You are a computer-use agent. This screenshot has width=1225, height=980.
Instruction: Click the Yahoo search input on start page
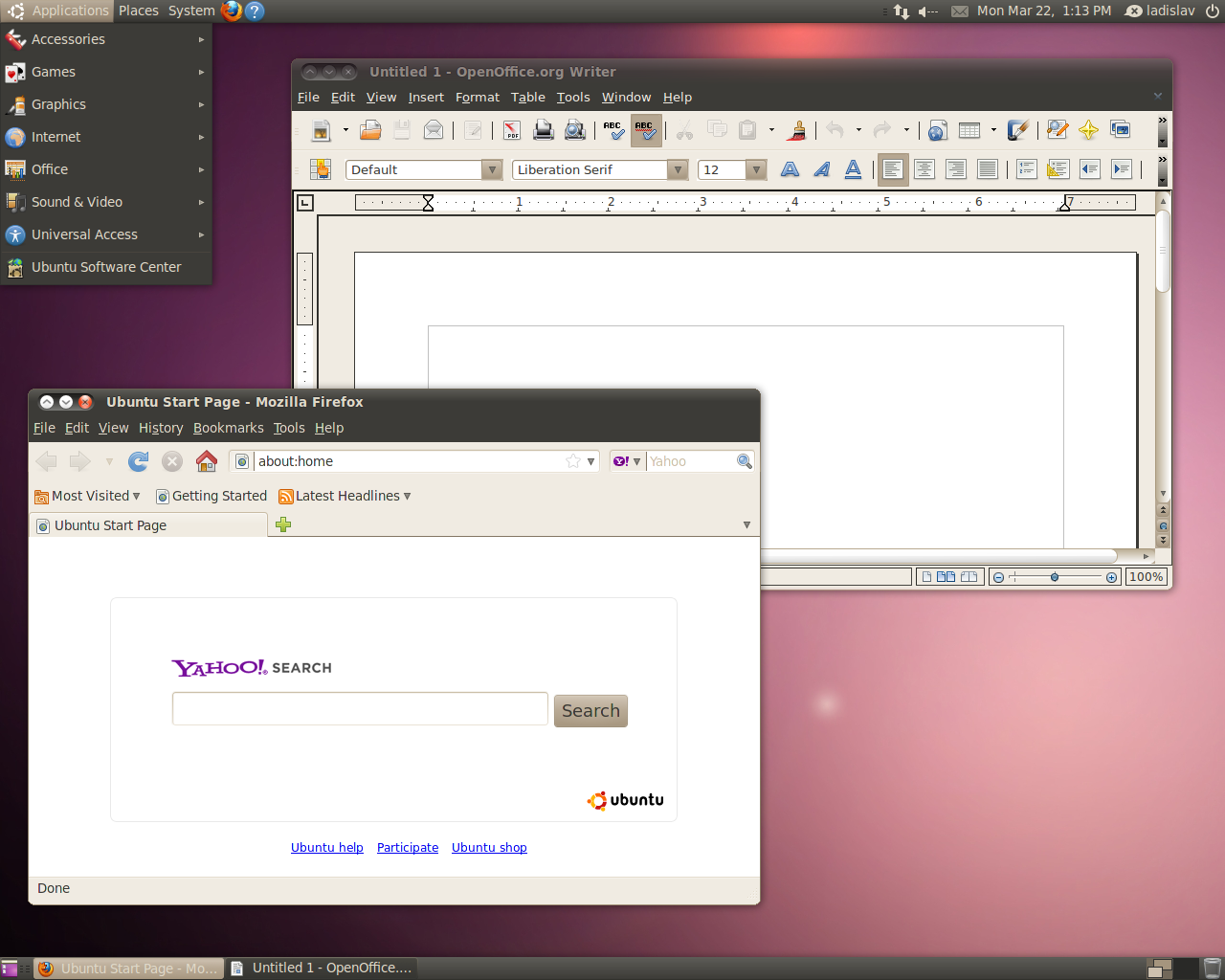(x=360, y=709)
